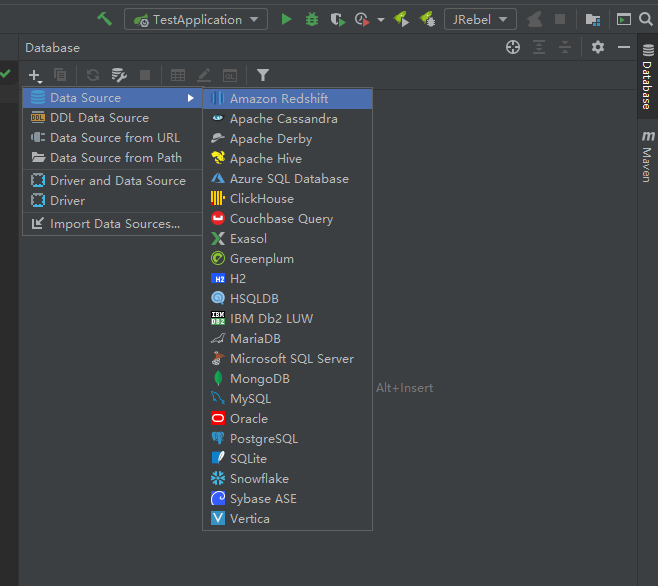
Task: Click the locate crosshair icon in Database panel
Action: (x=513, y=47)
